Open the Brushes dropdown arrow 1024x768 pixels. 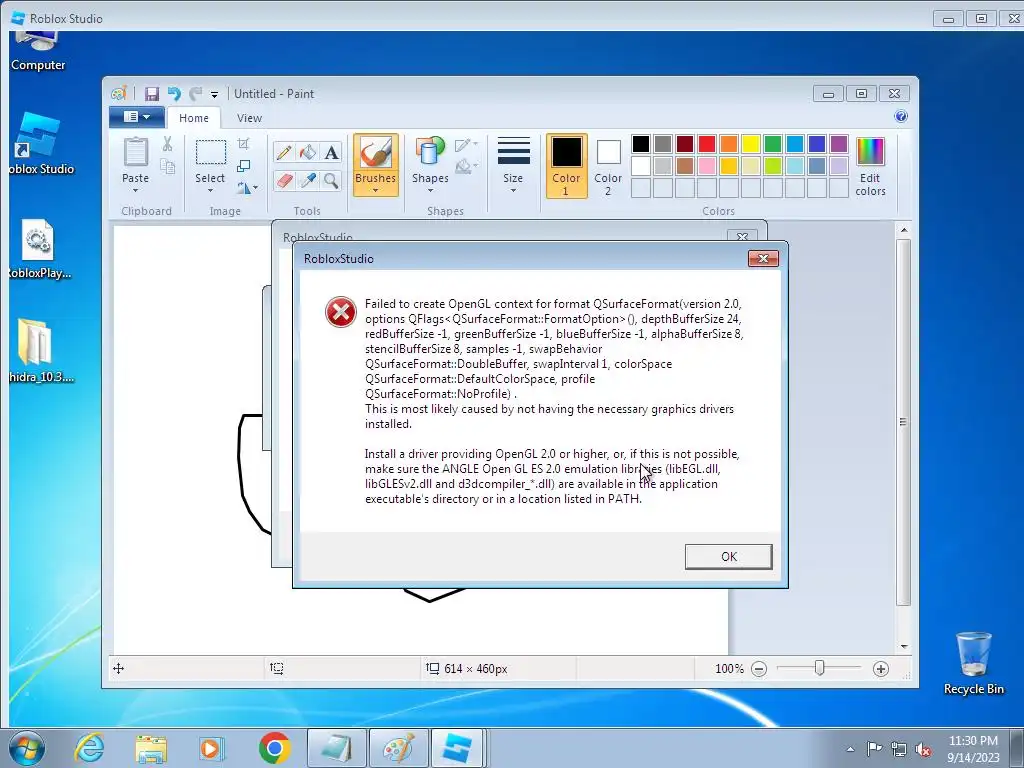[376, 191]
